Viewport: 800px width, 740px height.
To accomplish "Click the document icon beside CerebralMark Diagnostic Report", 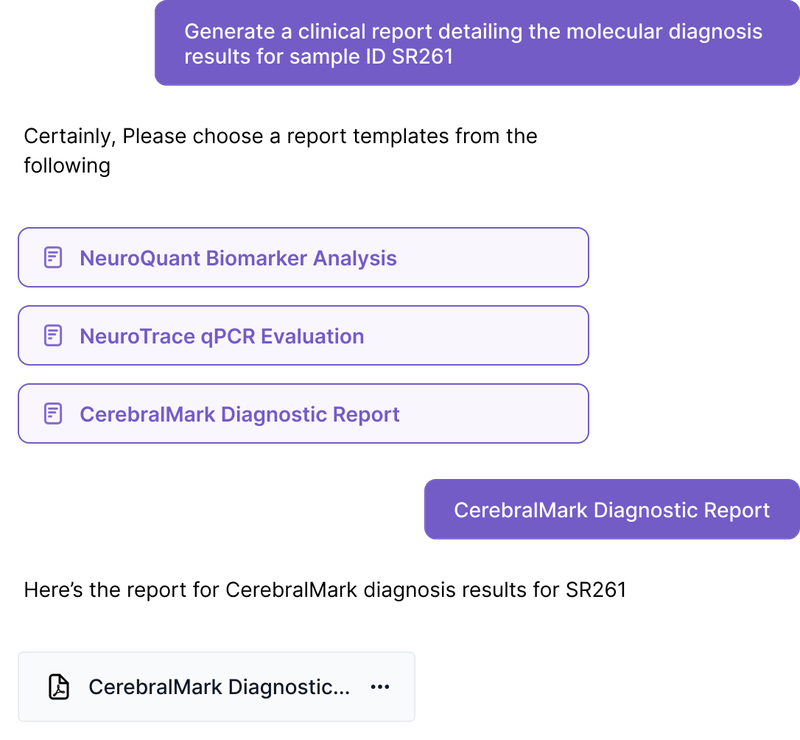I will pyautogui.click(x=53, y=414).
